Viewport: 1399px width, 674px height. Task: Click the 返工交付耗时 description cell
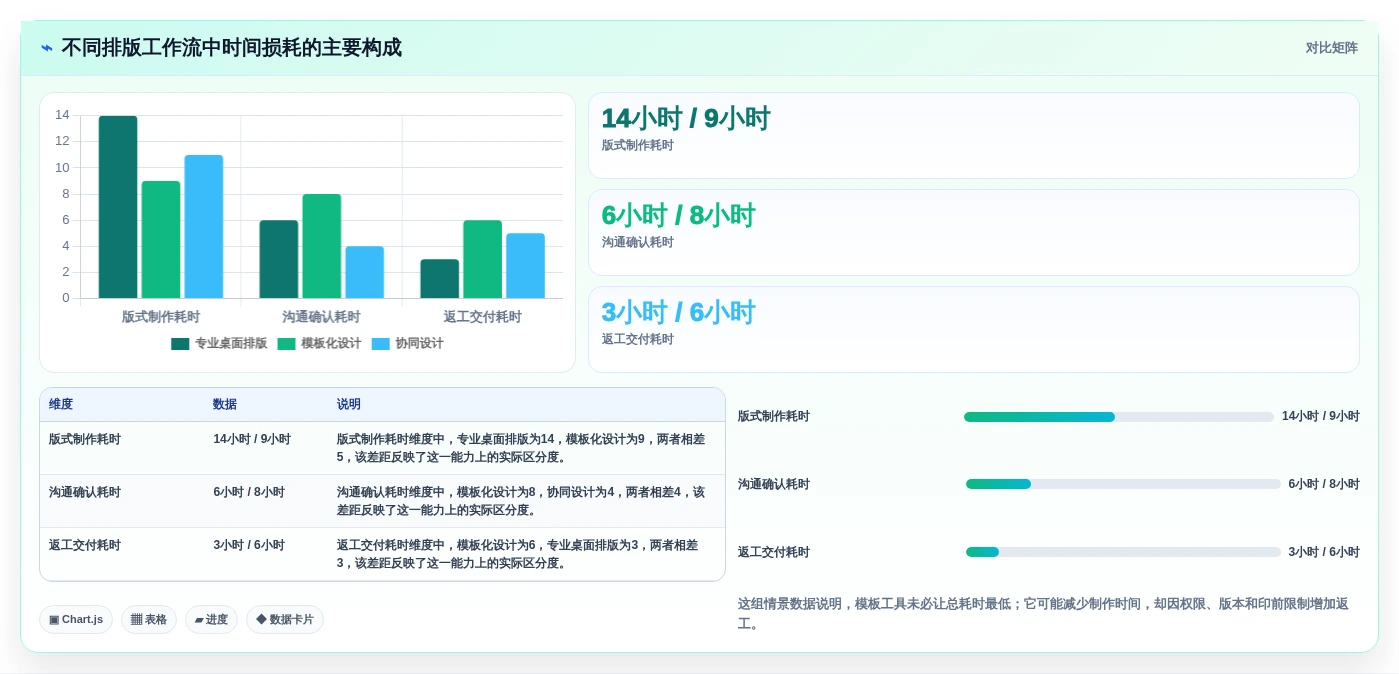(x=524, y=554)
